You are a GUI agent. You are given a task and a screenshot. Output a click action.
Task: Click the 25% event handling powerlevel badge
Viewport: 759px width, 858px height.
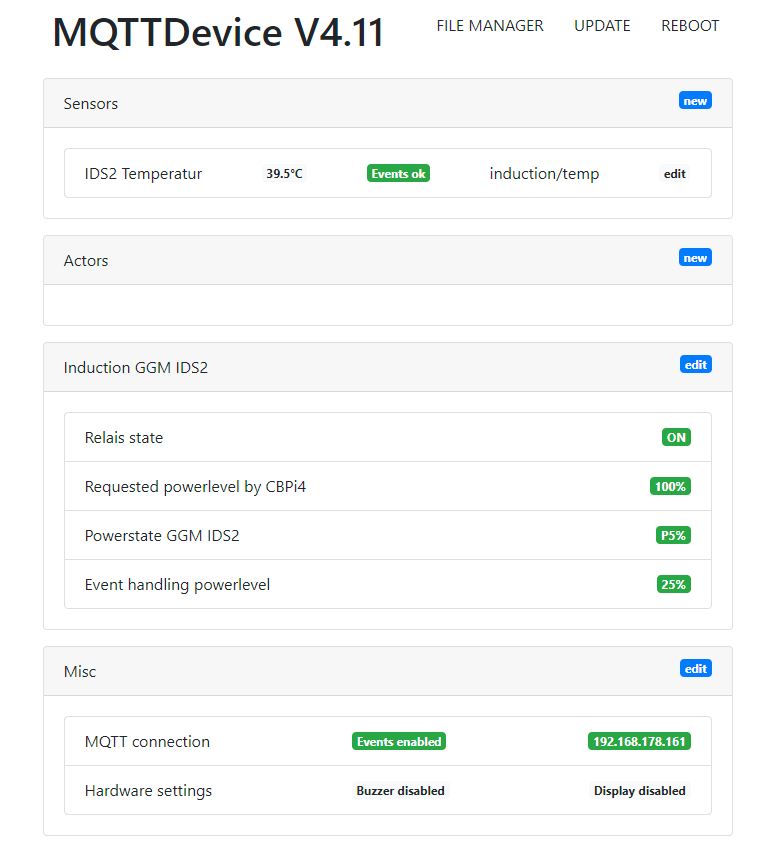[x=673, y=585]
